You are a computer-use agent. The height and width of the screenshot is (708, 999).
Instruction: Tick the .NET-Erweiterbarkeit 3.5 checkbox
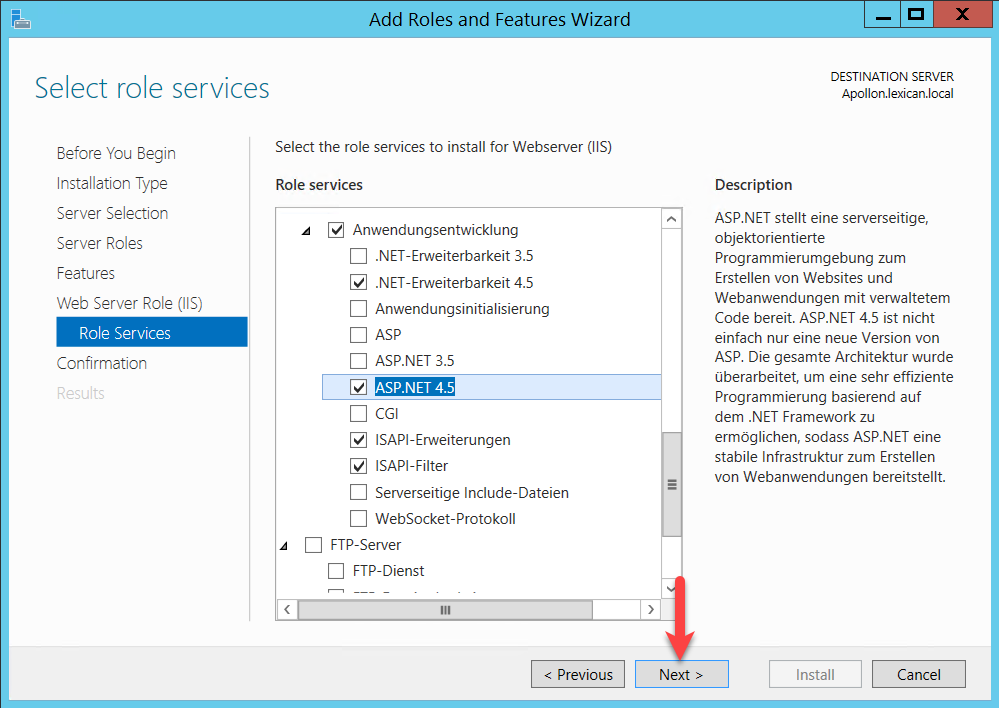coord(358,256)
